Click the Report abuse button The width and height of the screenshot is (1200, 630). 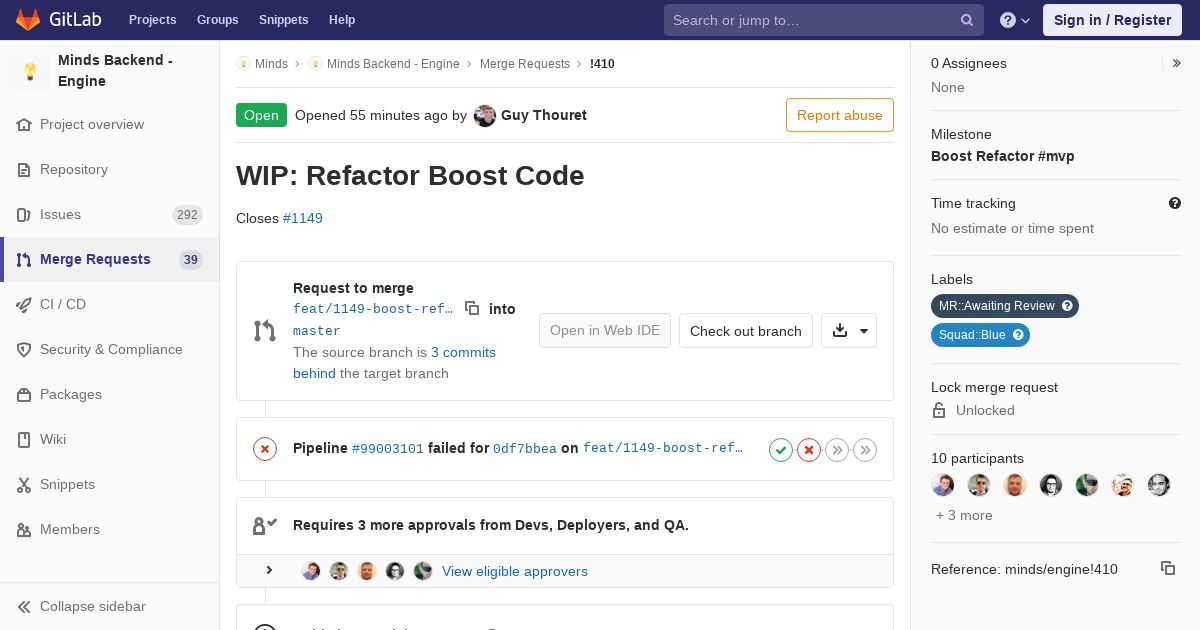[x=840, y=115]
